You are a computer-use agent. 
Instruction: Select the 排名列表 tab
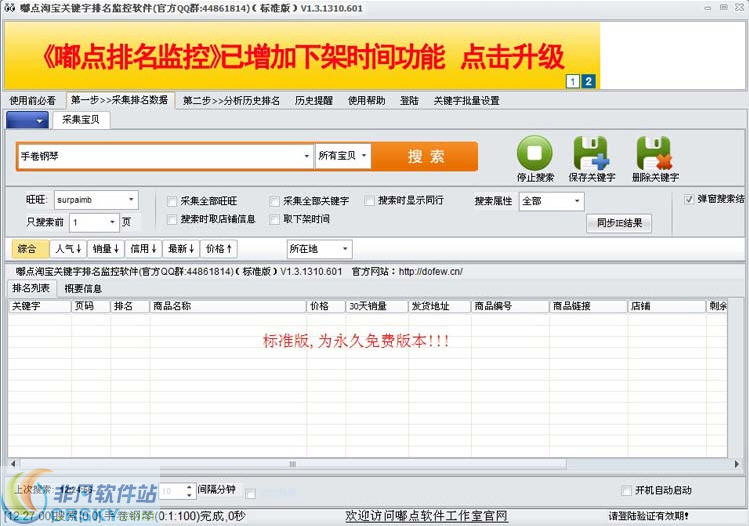tap(31, 288)
